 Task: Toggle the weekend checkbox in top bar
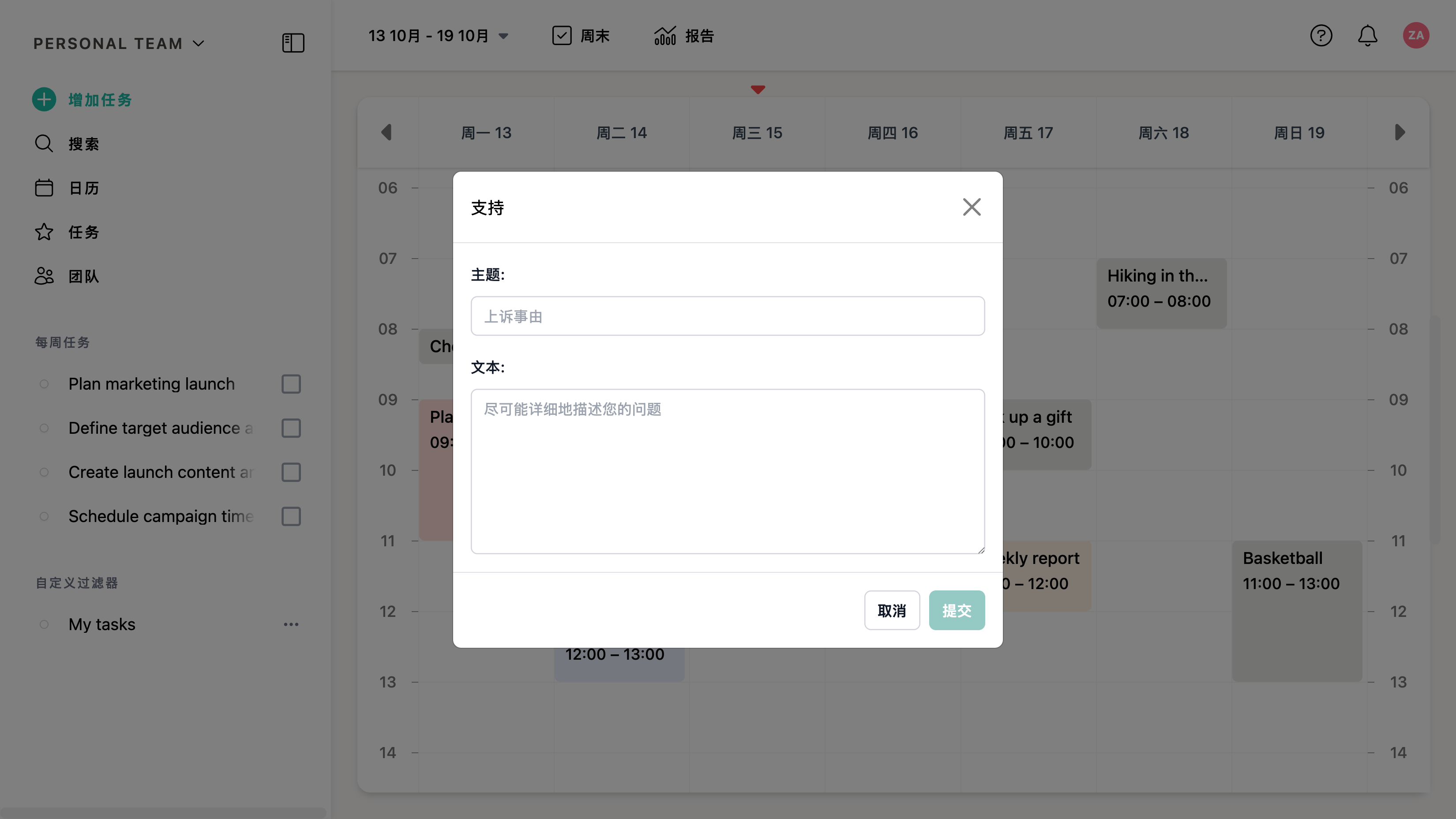561,36
